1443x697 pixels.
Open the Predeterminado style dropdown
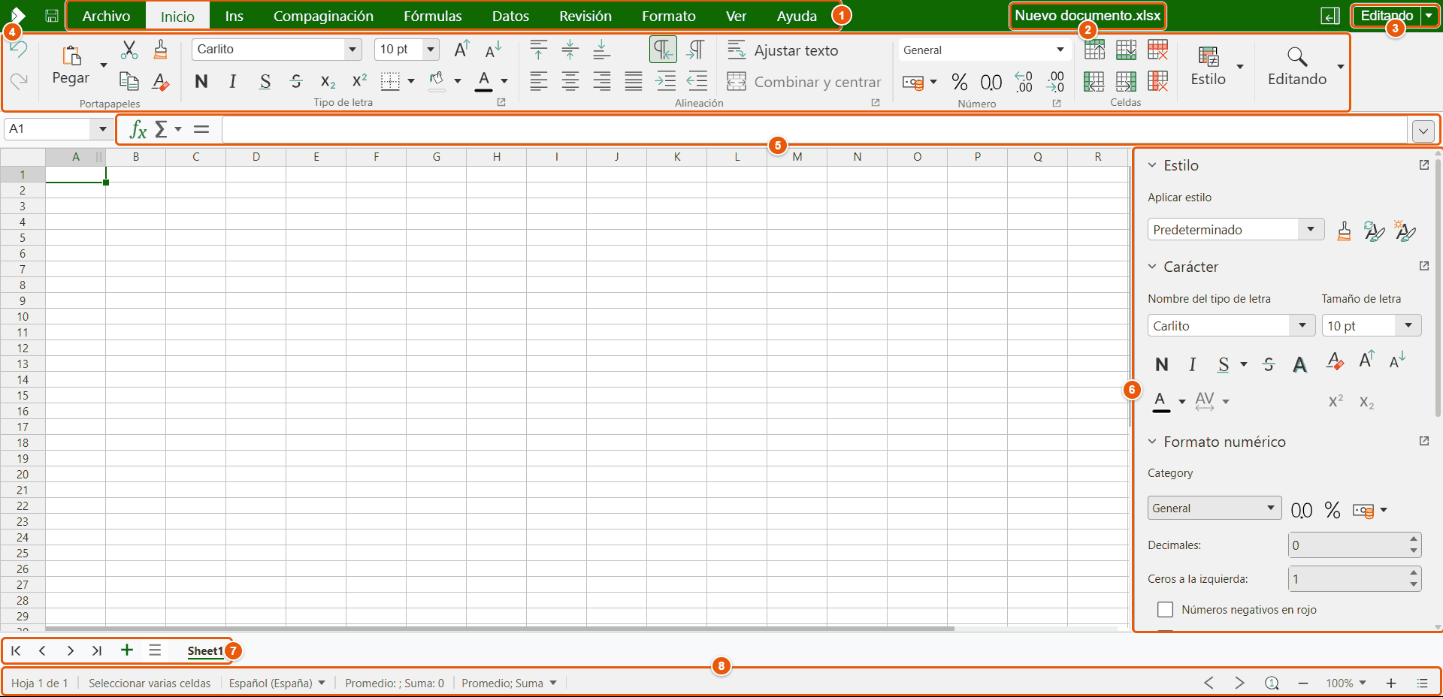tap(1311, 230)
